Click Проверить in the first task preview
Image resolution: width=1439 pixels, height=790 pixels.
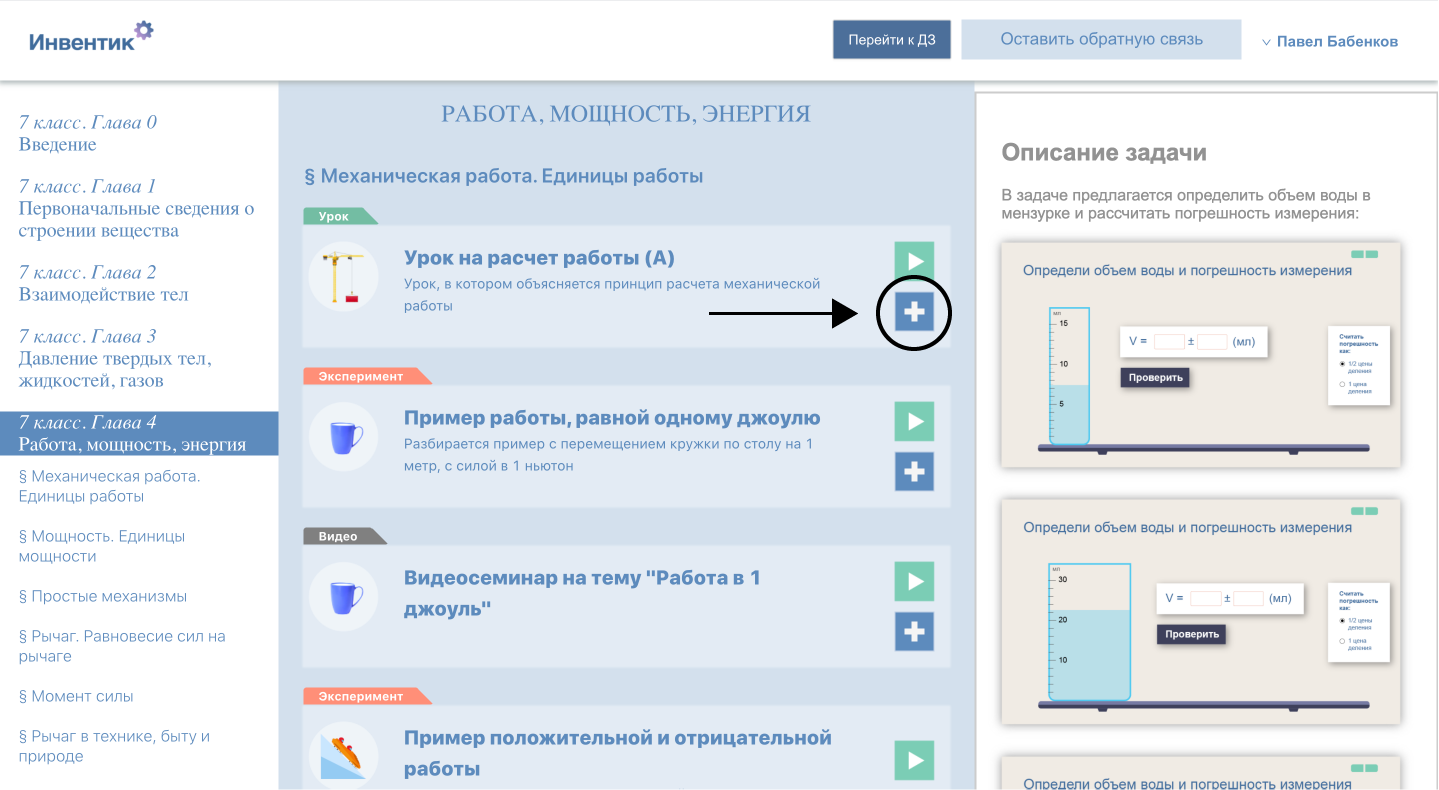1155,377
